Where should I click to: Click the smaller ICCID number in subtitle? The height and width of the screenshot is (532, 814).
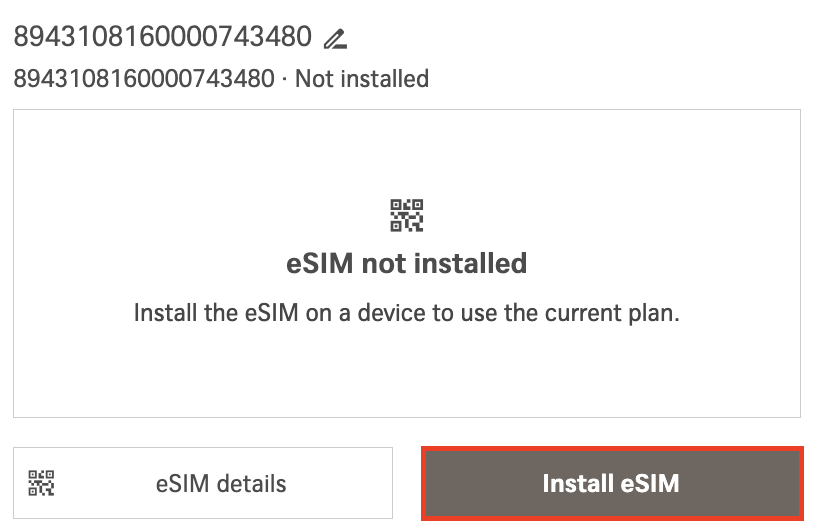[x=143, y=78]
